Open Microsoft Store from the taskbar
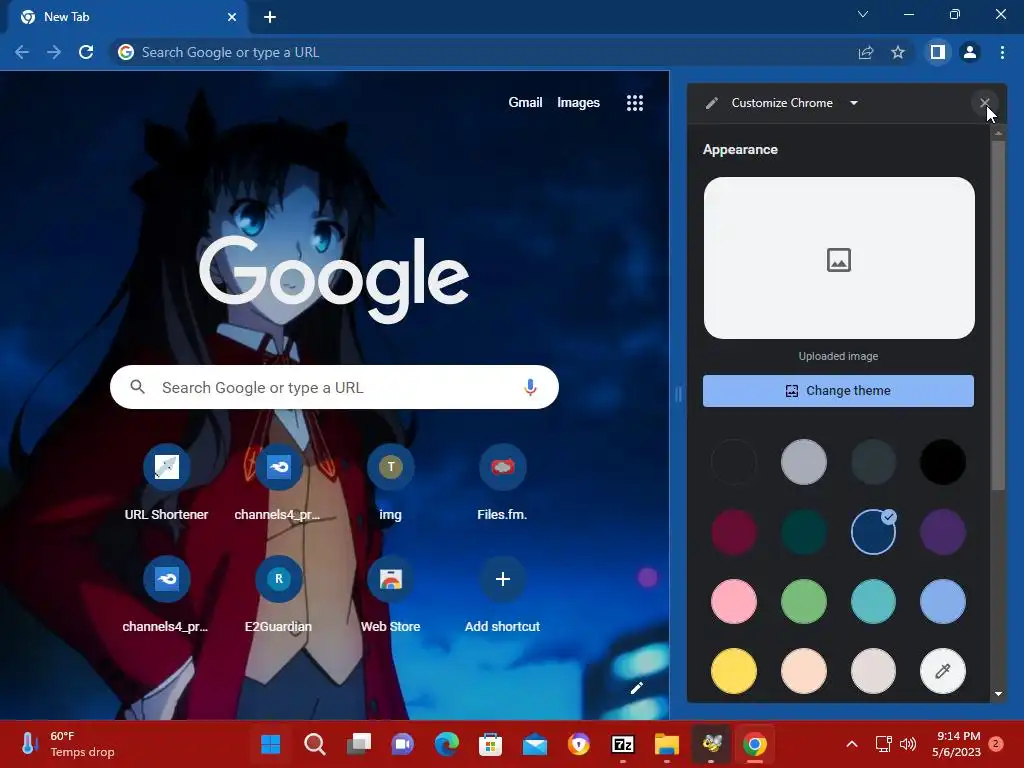 point(490,744)
